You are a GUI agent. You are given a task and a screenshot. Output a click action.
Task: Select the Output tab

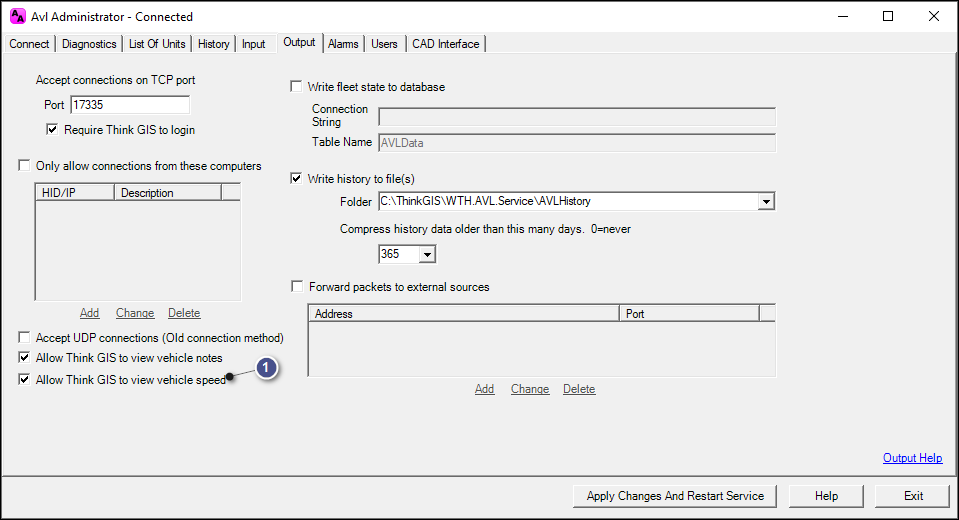(299, 42)
